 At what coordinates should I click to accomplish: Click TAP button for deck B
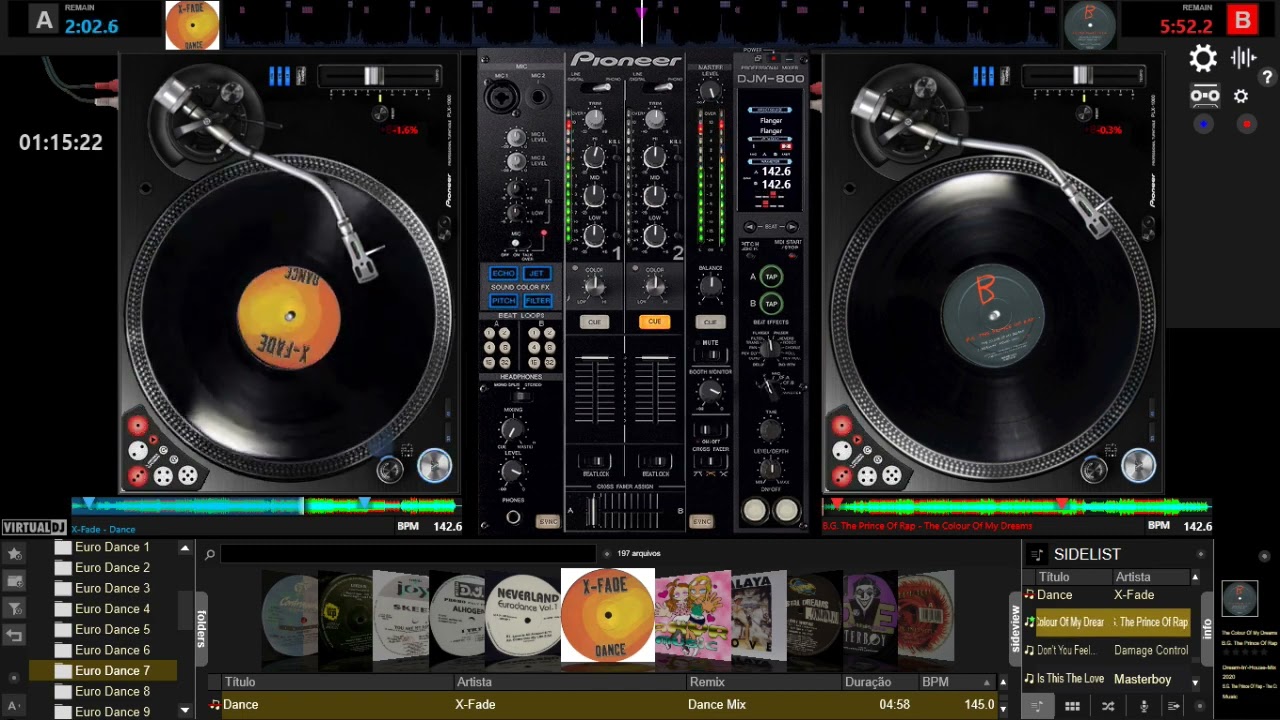pyautogui.click(x=771, y=303)
